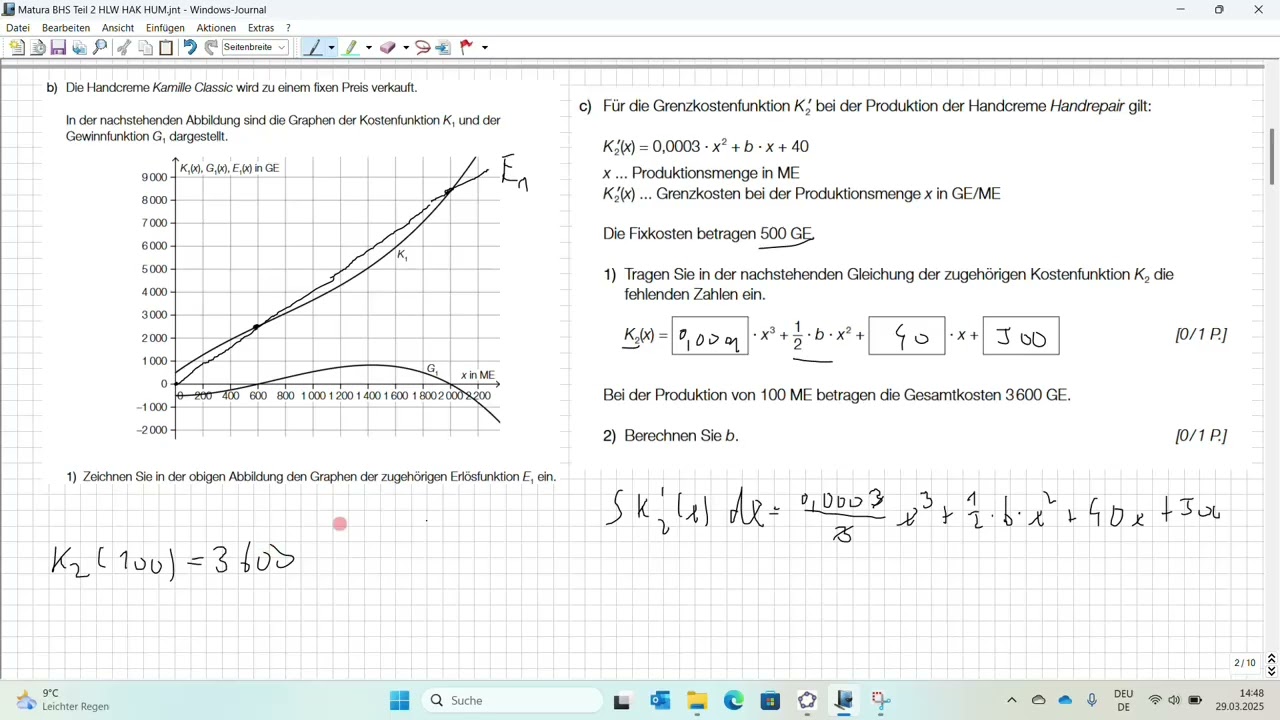This screenshot has height=720, width=1280.
Task: Open the ? help menu
Action: 288,28
